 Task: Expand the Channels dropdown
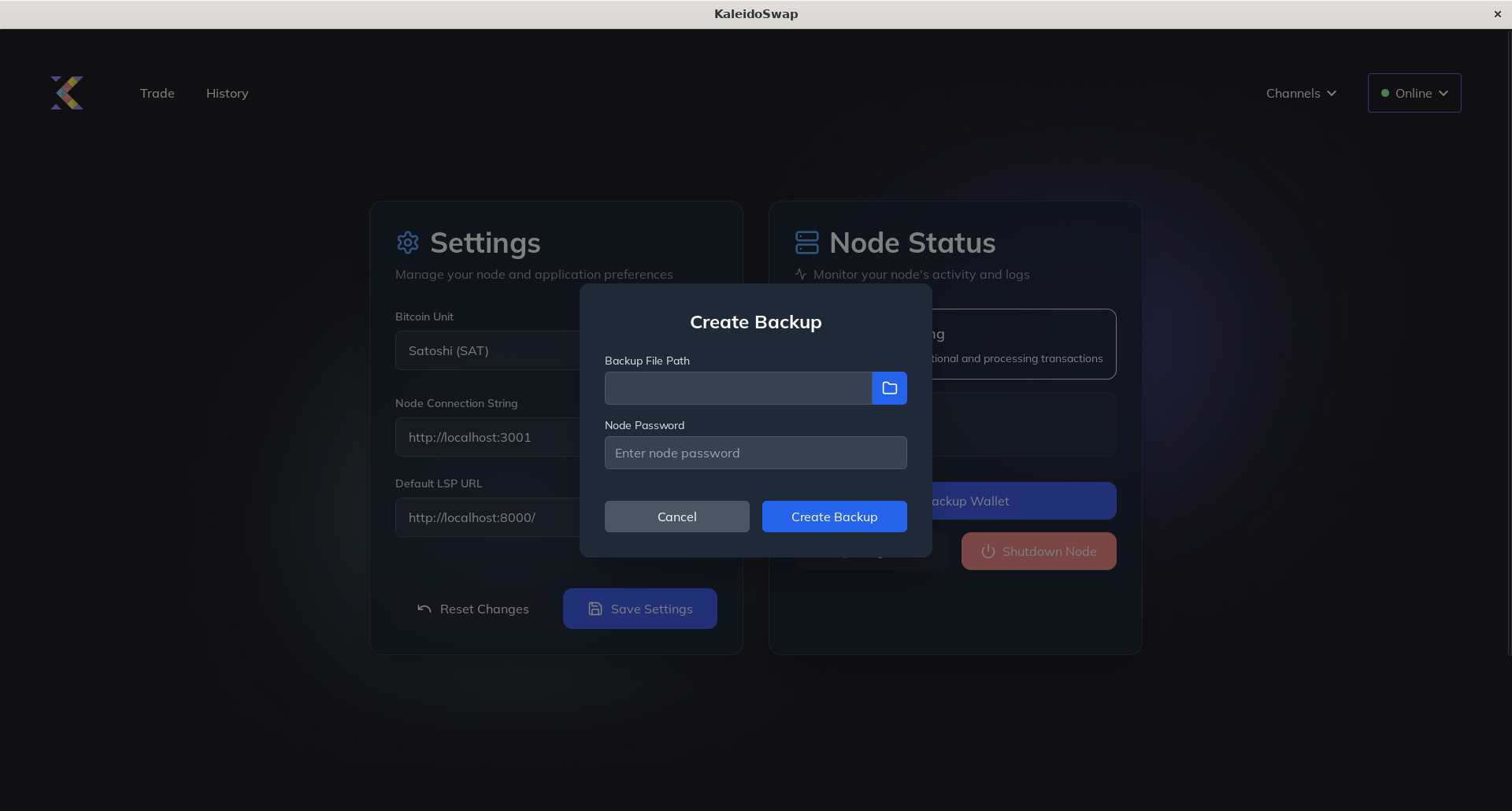point(1300,93)
